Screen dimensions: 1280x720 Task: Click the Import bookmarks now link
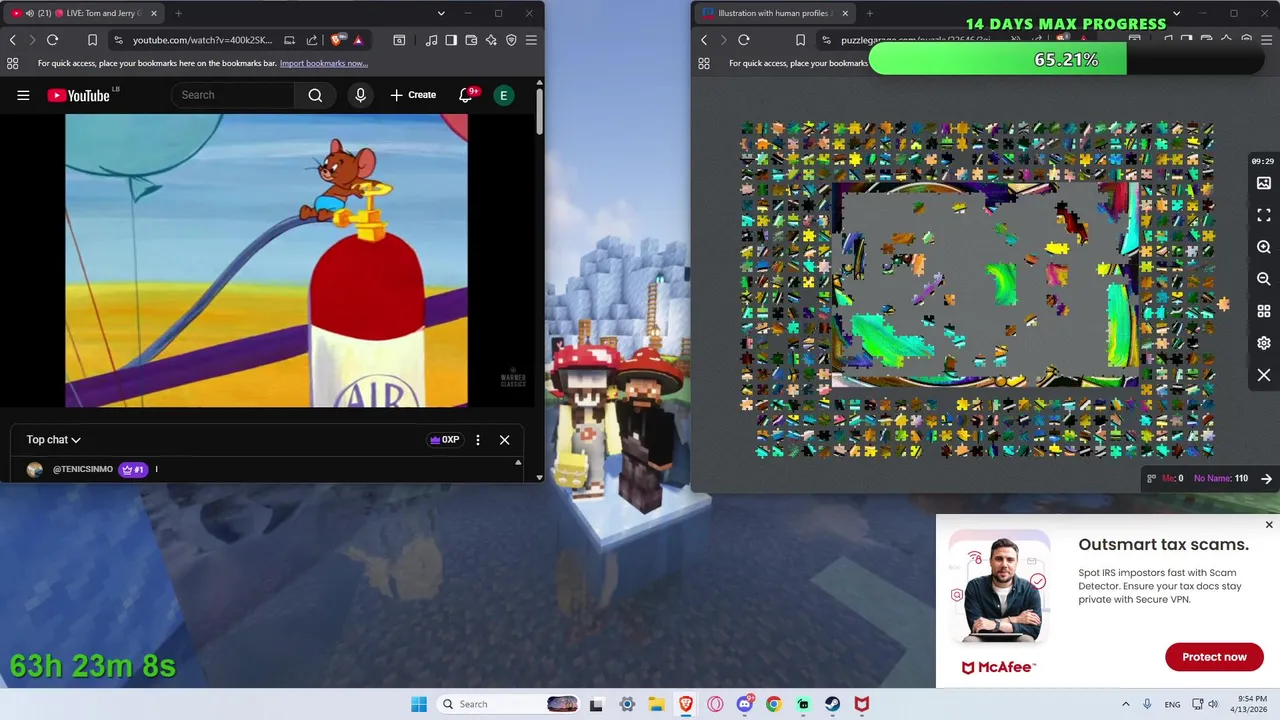pyautogui.click(x=324, y=63)
